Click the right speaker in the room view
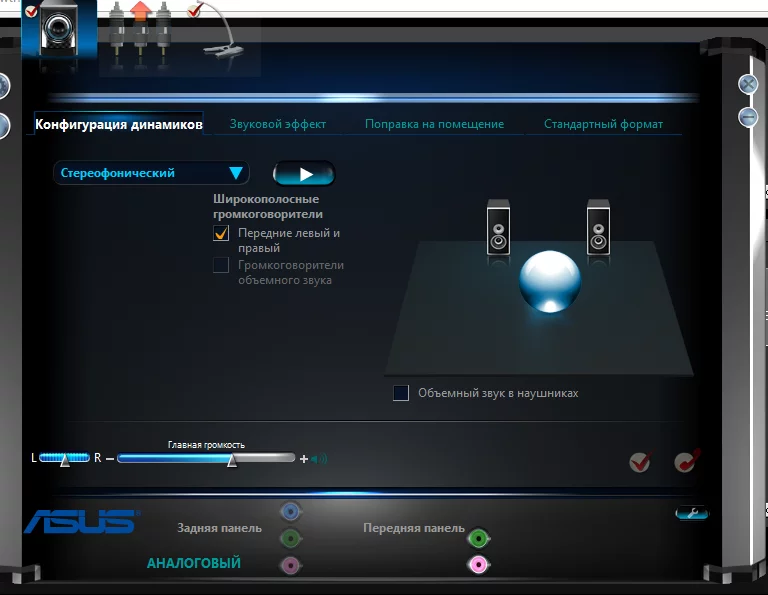The image size is (768, 595). click(598, 227)
